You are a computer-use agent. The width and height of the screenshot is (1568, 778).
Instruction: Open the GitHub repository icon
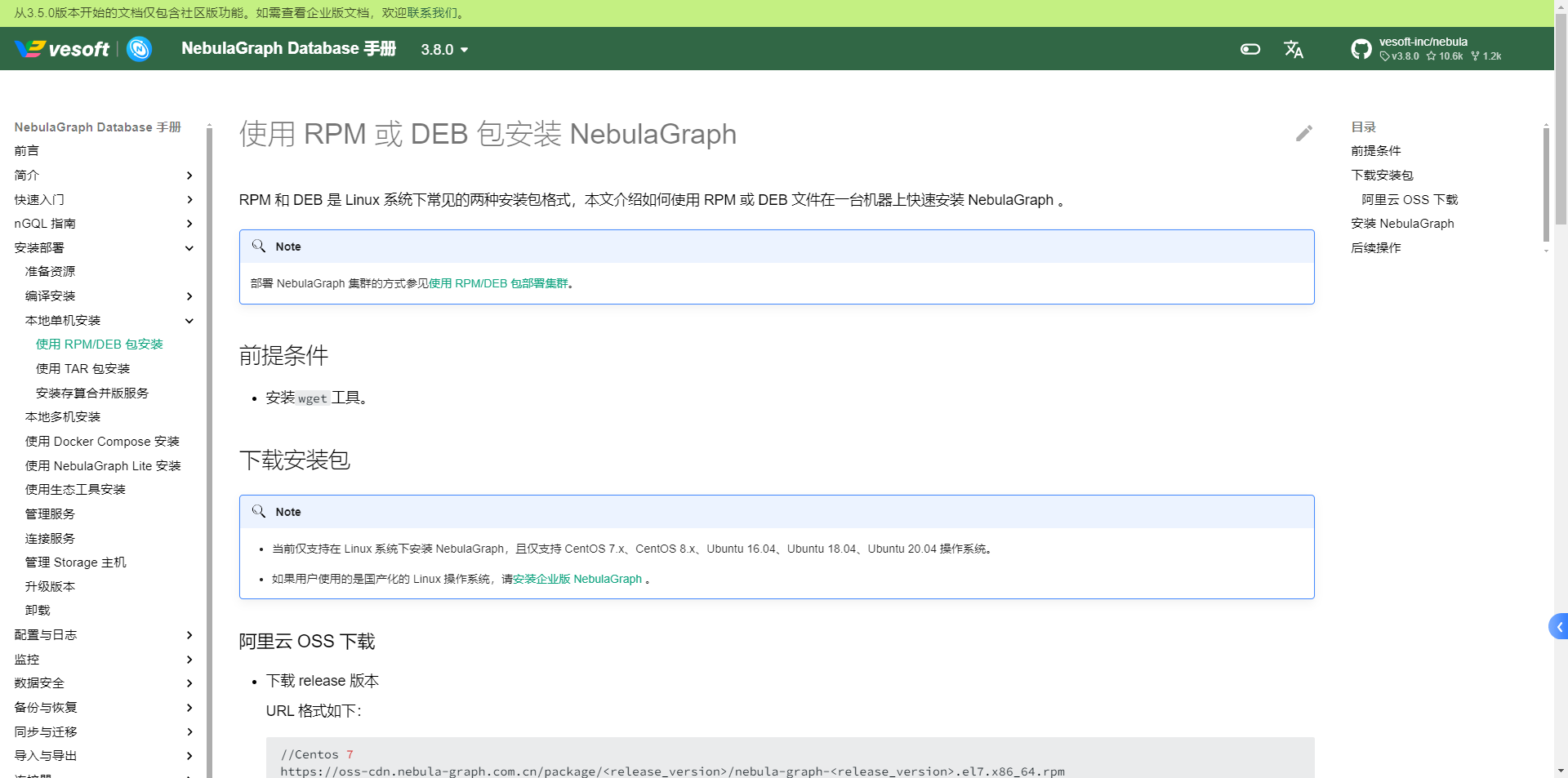coord(1361,49)
